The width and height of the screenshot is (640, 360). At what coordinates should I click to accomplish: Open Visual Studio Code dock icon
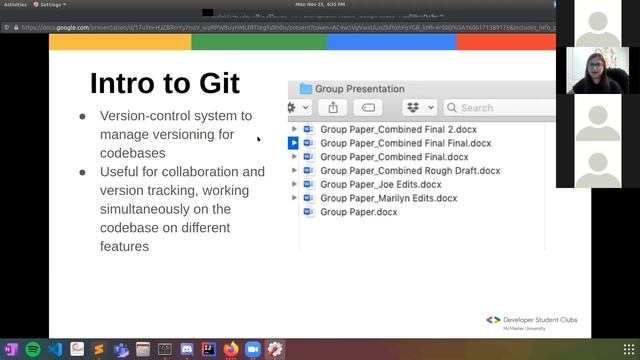tap(55, 349)
